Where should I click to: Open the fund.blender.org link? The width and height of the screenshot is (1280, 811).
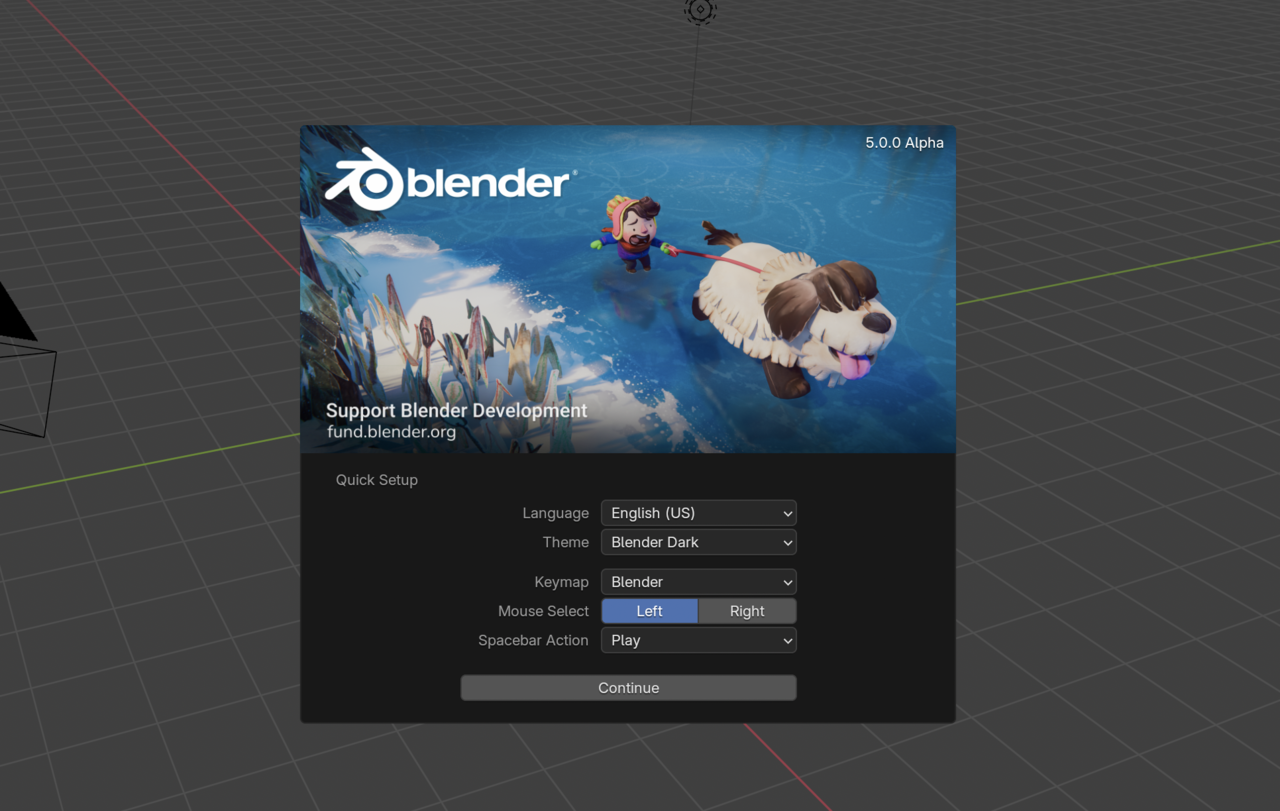pyautogui.click(x=391, y=432)
